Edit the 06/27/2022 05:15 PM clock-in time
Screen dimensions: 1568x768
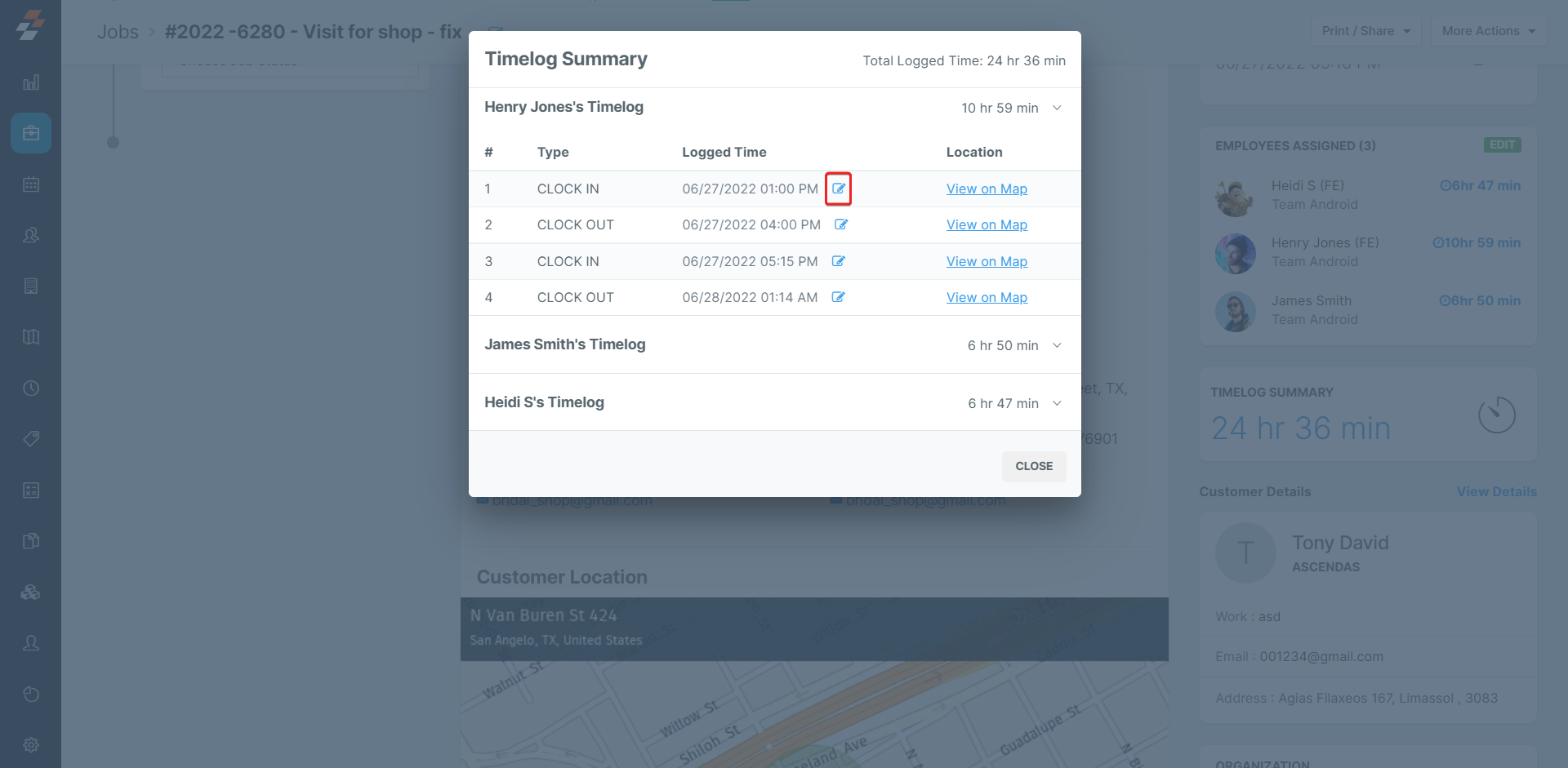click(838, 261)
